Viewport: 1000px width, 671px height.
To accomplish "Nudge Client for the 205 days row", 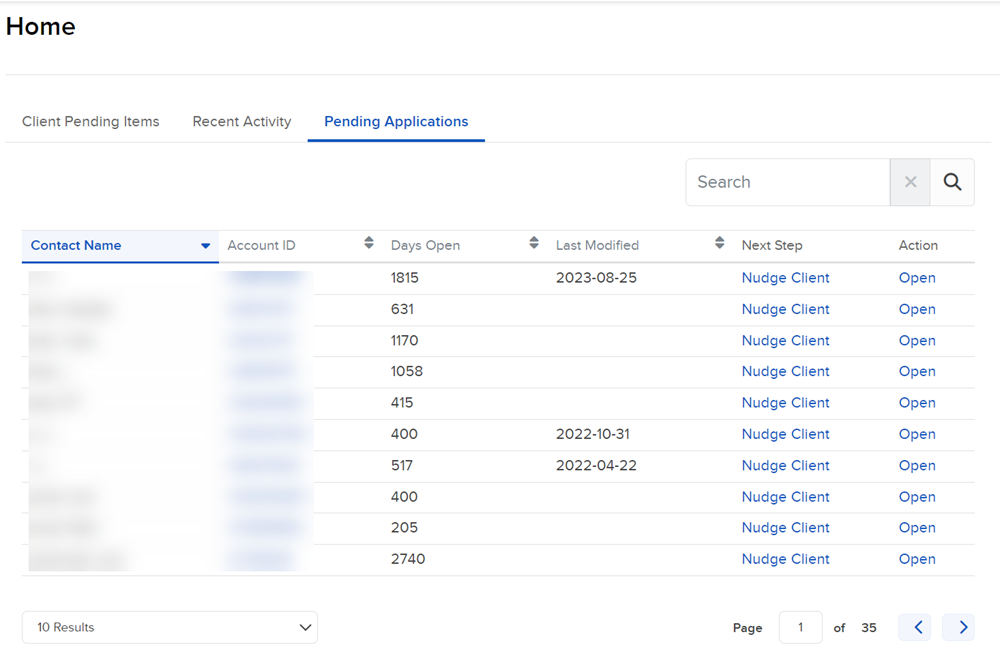I will pos(785,527).
